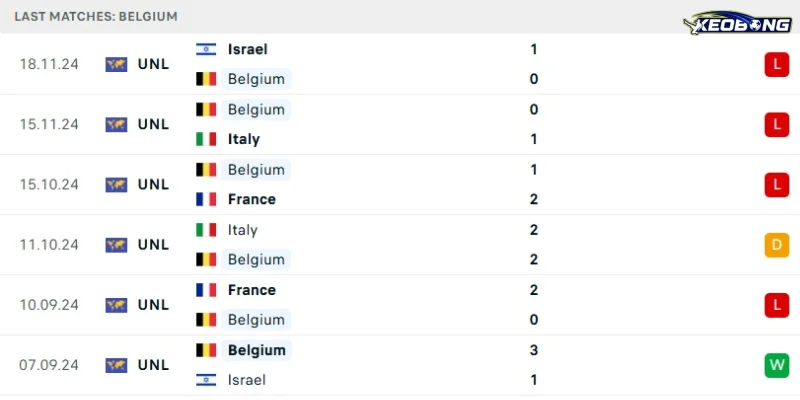Click the red L badge for 18.11.24 match

[777, 64]
